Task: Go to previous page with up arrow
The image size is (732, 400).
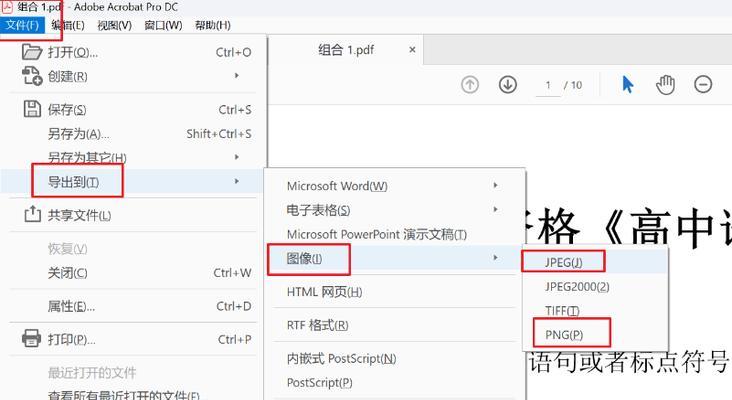Action: pos(470,85)
